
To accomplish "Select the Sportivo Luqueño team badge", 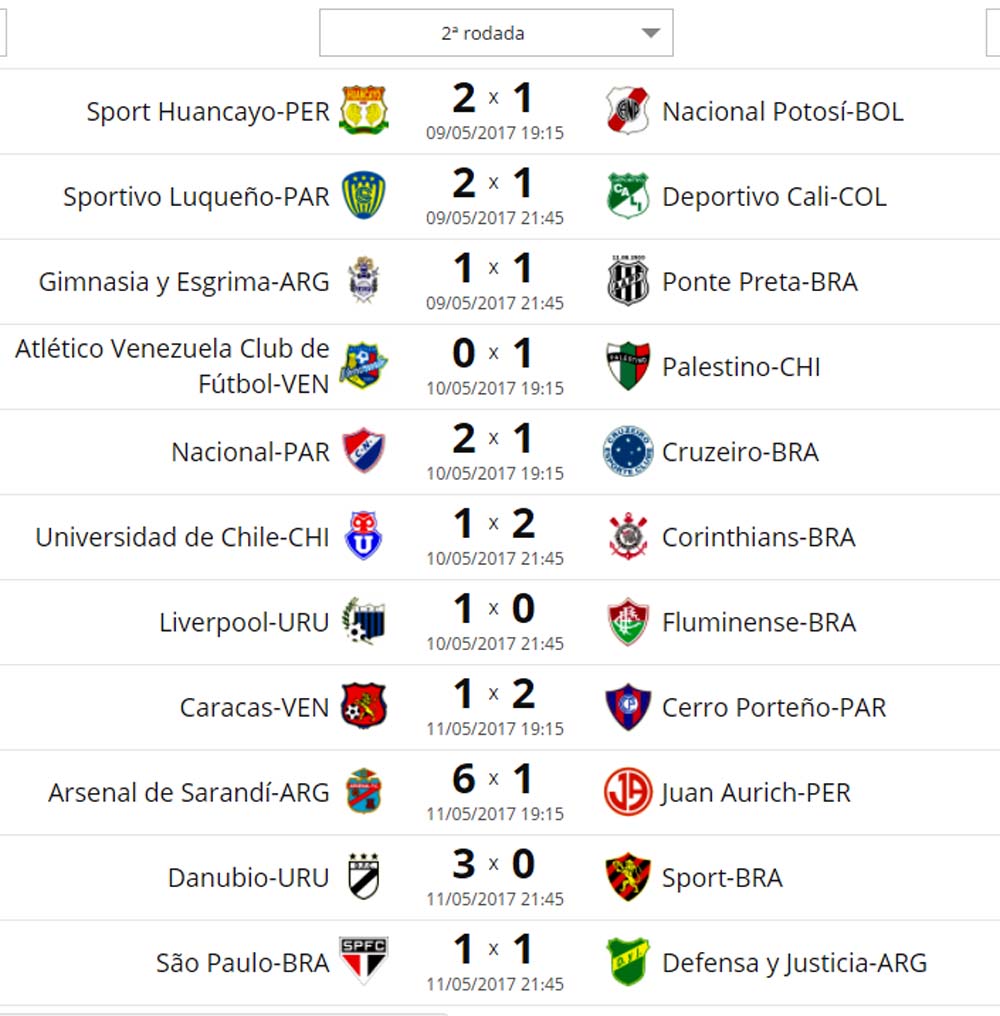I will click(363, 195).
